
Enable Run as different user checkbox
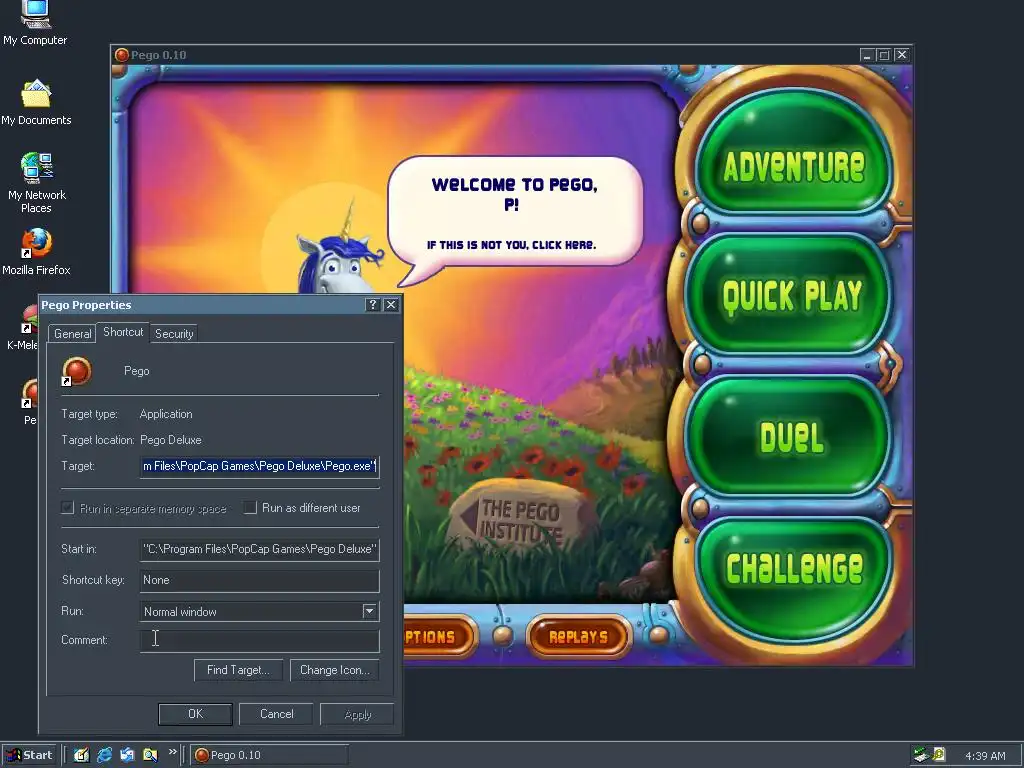pyautogui.click(x=249, y=507)
